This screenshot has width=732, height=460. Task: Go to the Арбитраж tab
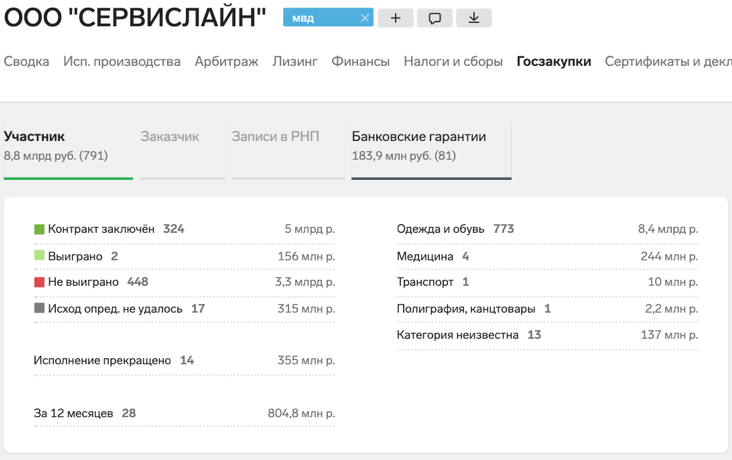point(226,61)
